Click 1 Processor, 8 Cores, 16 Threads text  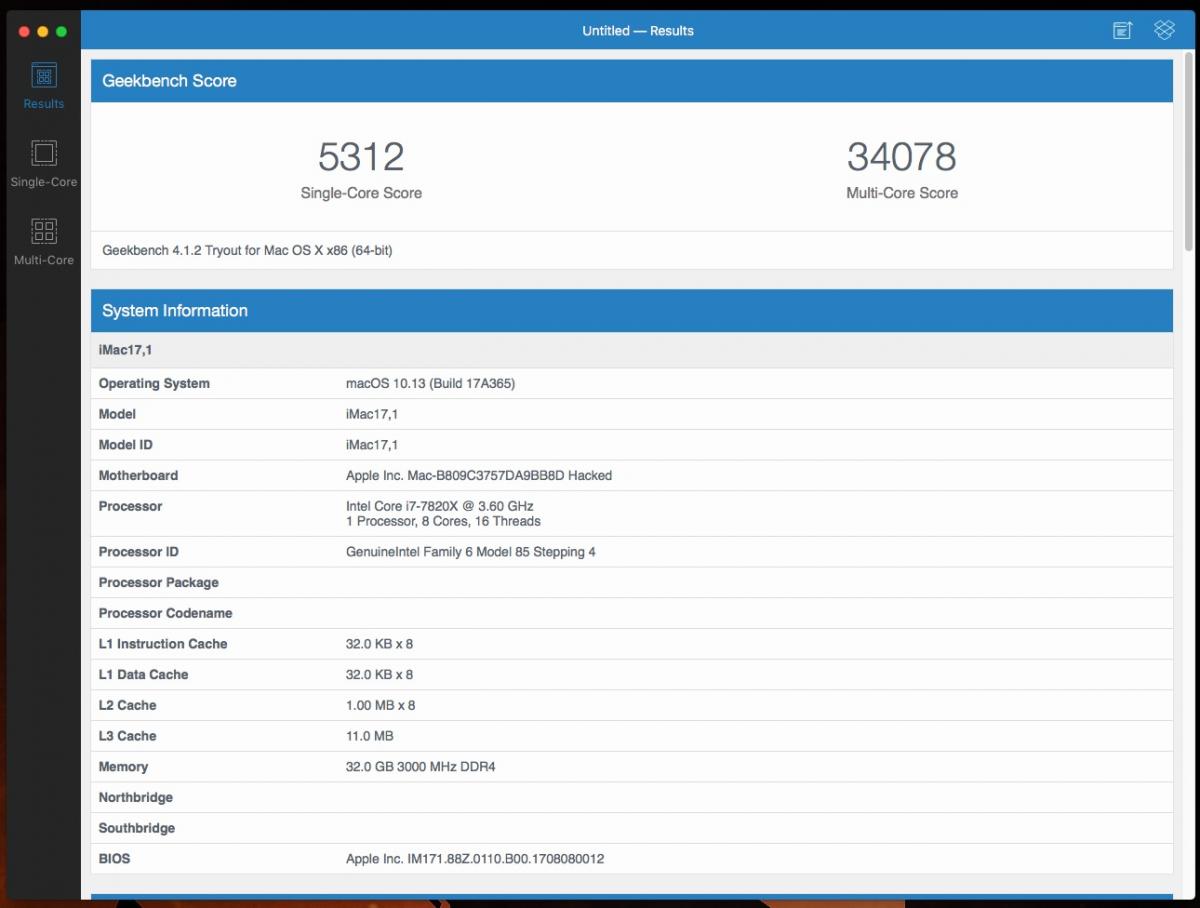(443, 521)
